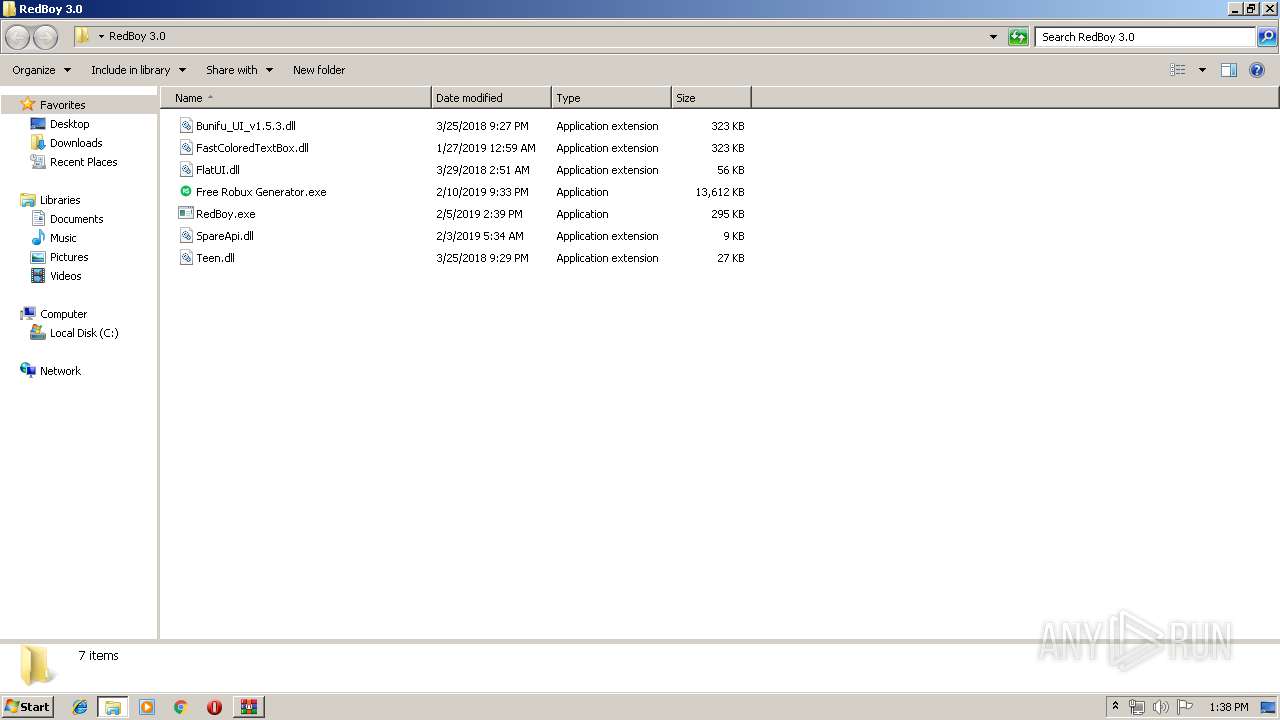This screenshot has width=1280, height=720.
Task: Open Desktop in Favorites
Action: coord(69,124)
